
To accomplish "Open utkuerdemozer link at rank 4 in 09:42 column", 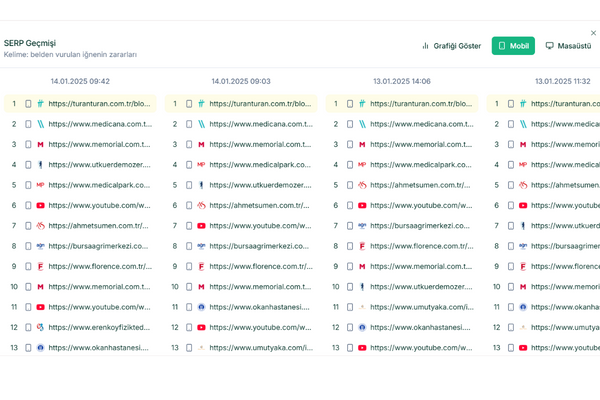I will click(x=99, y=165).
